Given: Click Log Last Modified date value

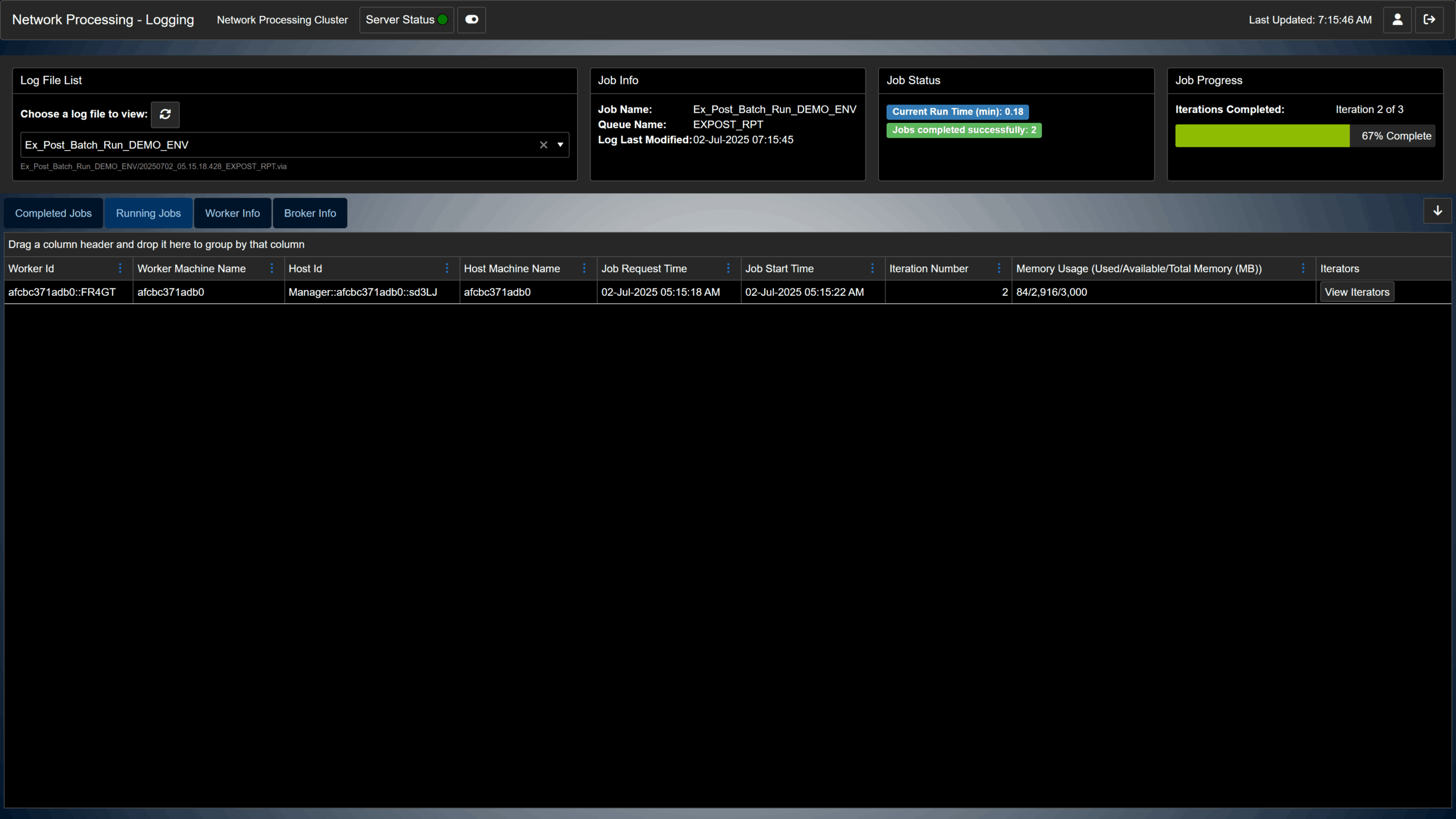Looking at the screenshot, I should click(743, 140).
